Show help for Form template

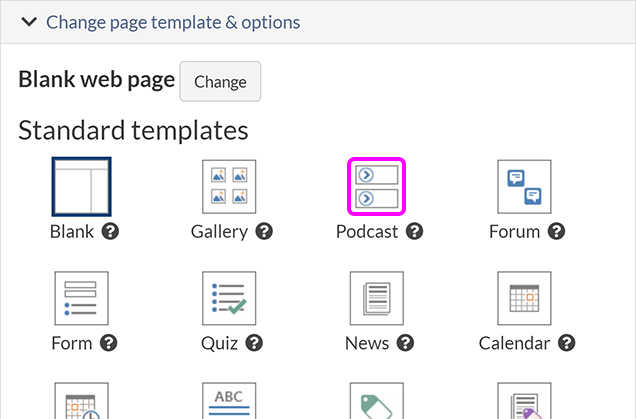109,344
